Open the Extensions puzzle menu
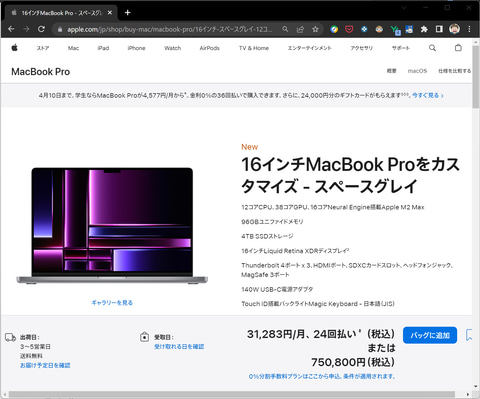Screen dimensions: 480x399 point(424,29)
